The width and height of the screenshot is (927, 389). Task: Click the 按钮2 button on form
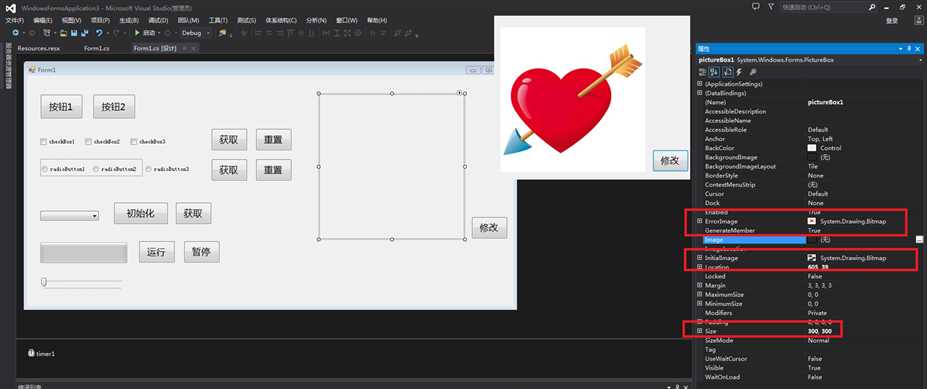tap(114, 106)
